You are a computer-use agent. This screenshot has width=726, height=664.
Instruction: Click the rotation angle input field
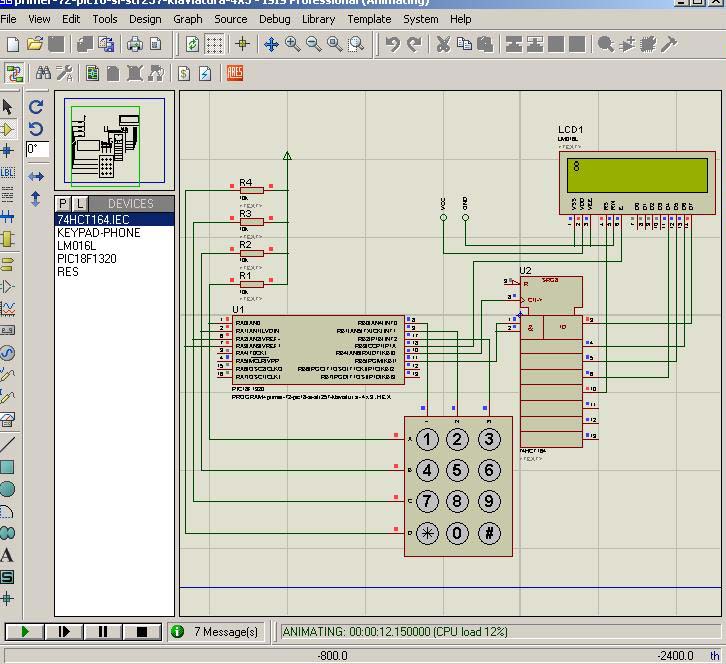tap(36, 149)
